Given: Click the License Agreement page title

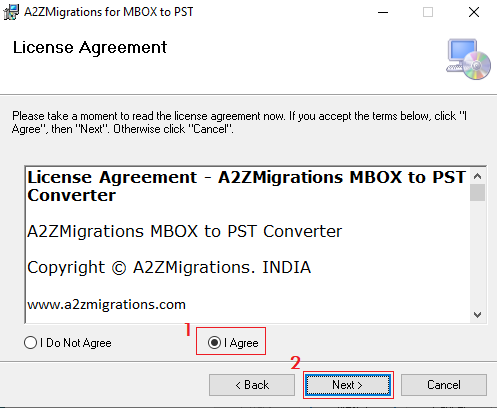Looking at the screenshot, I should pyautogui.click(x=90, y=48).
